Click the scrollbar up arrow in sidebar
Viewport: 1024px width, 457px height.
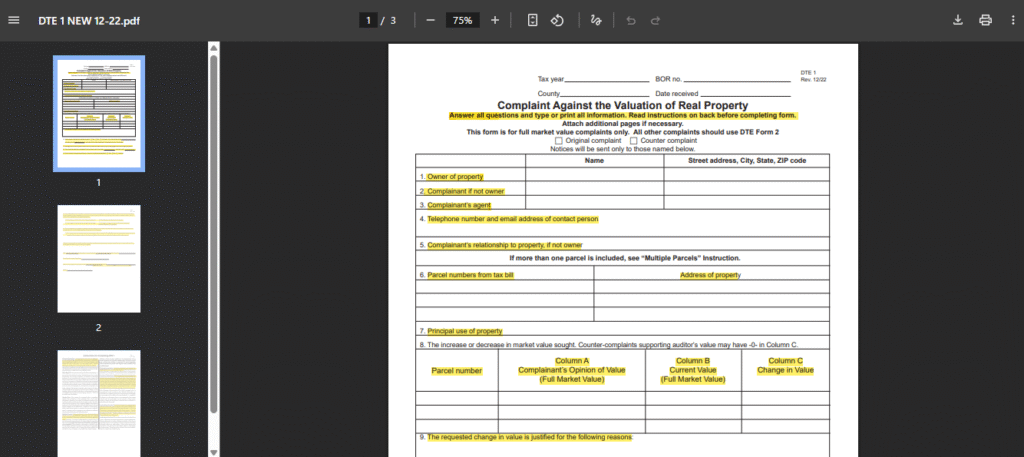pos(214,47)
